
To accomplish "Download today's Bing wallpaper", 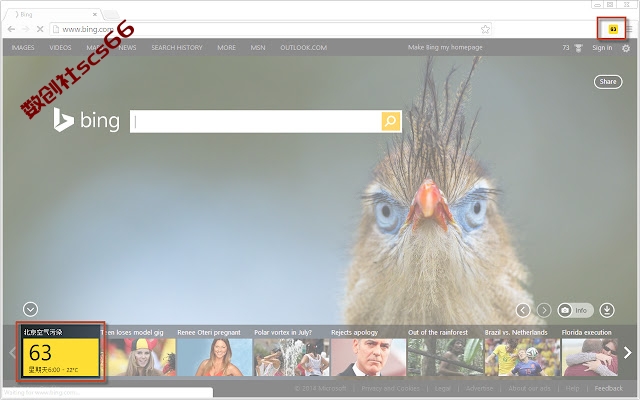I will pos(607,310).
